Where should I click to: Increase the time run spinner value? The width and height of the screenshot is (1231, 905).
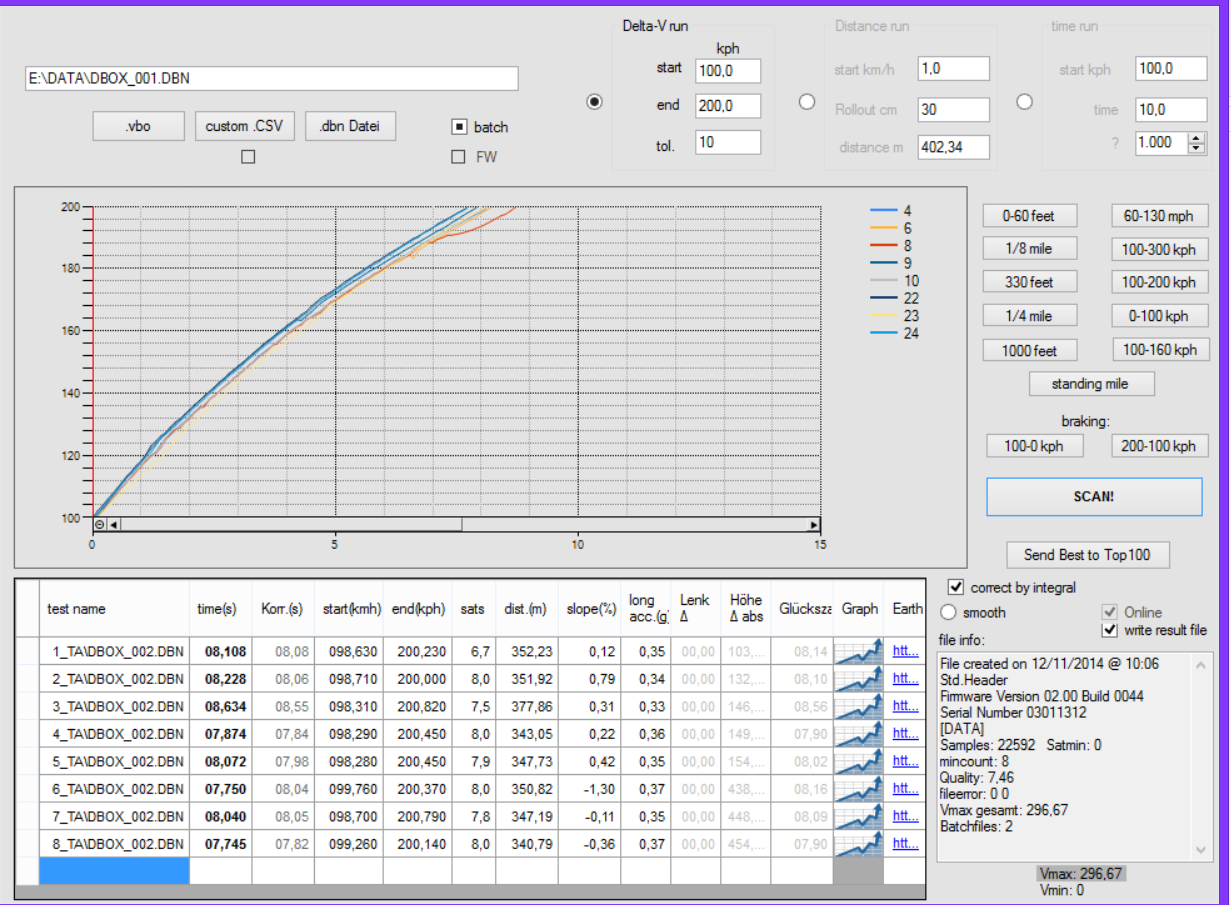click(1196, 138)
